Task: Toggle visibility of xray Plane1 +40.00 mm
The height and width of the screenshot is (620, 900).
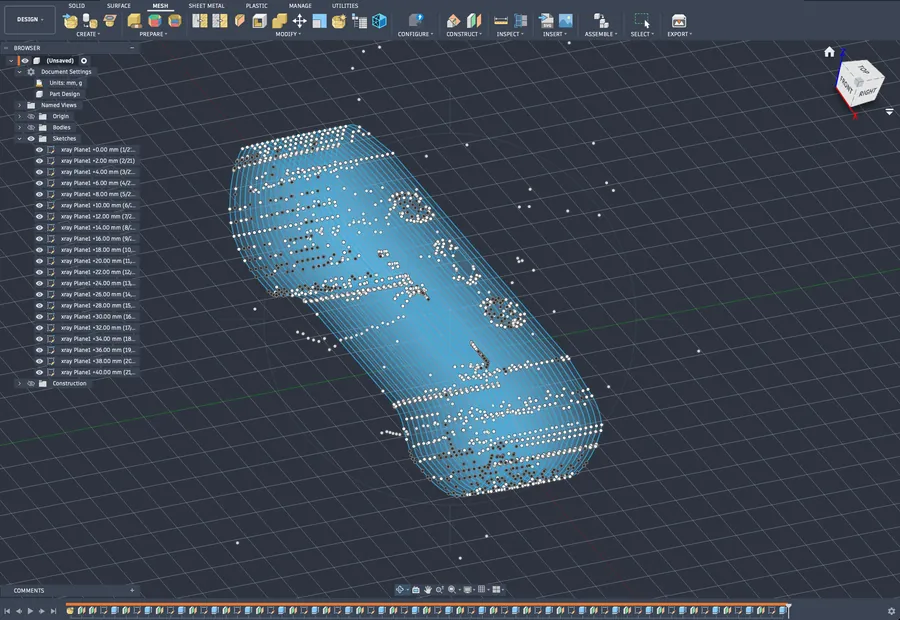Action: [x=40, y=373]
